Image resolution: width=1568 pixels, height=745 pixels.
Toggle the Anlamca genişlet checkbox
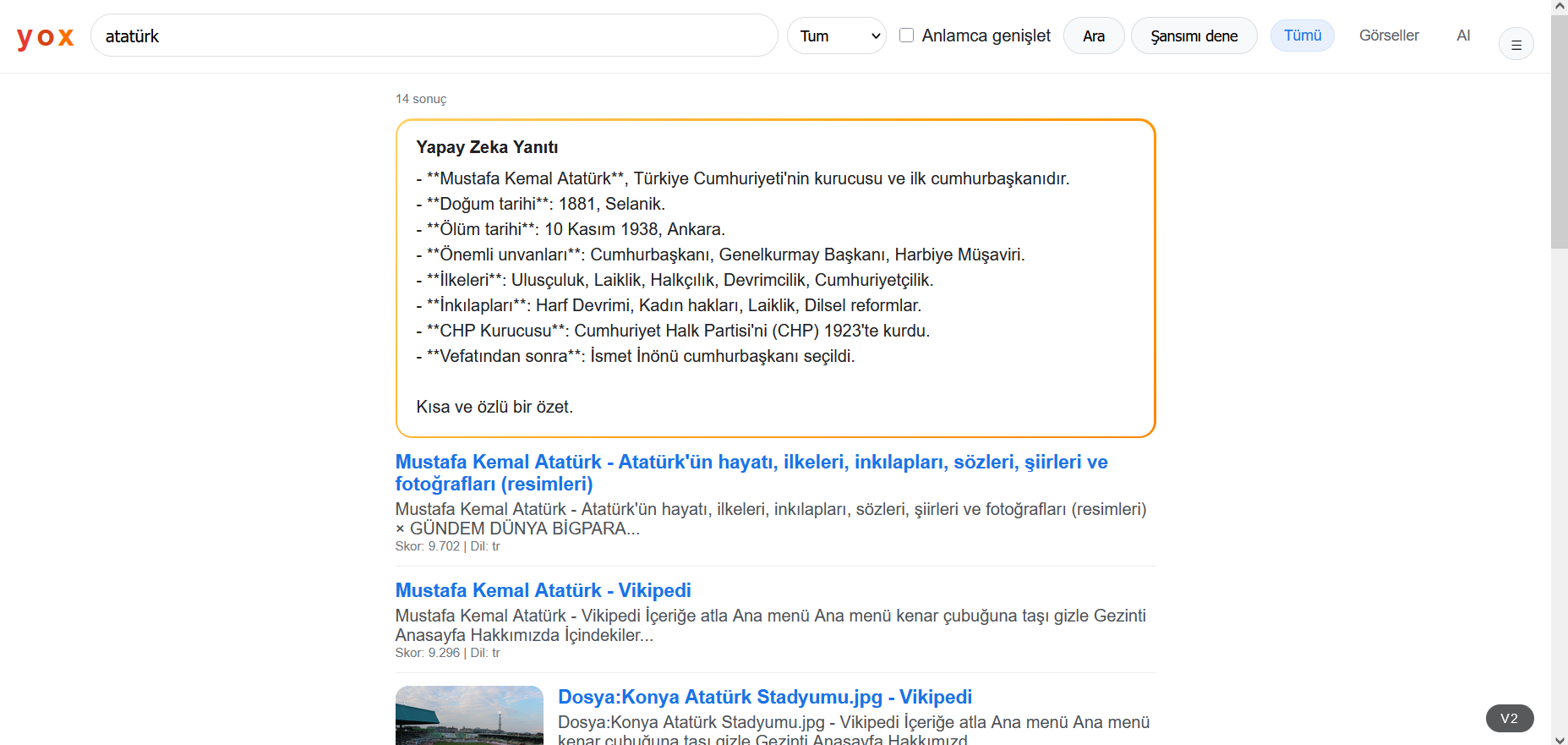(x=906, y=36)
